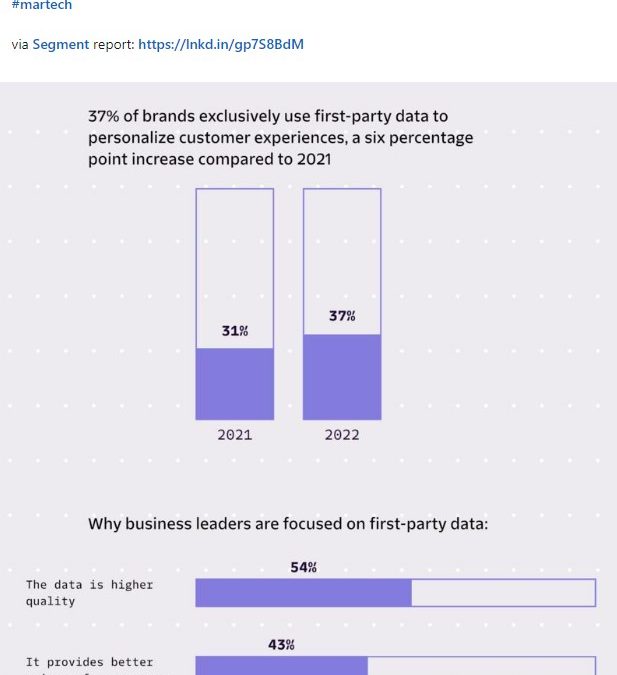
Task: Click the 'Why business leaders are focused' heading
Action: coord(288,523)
